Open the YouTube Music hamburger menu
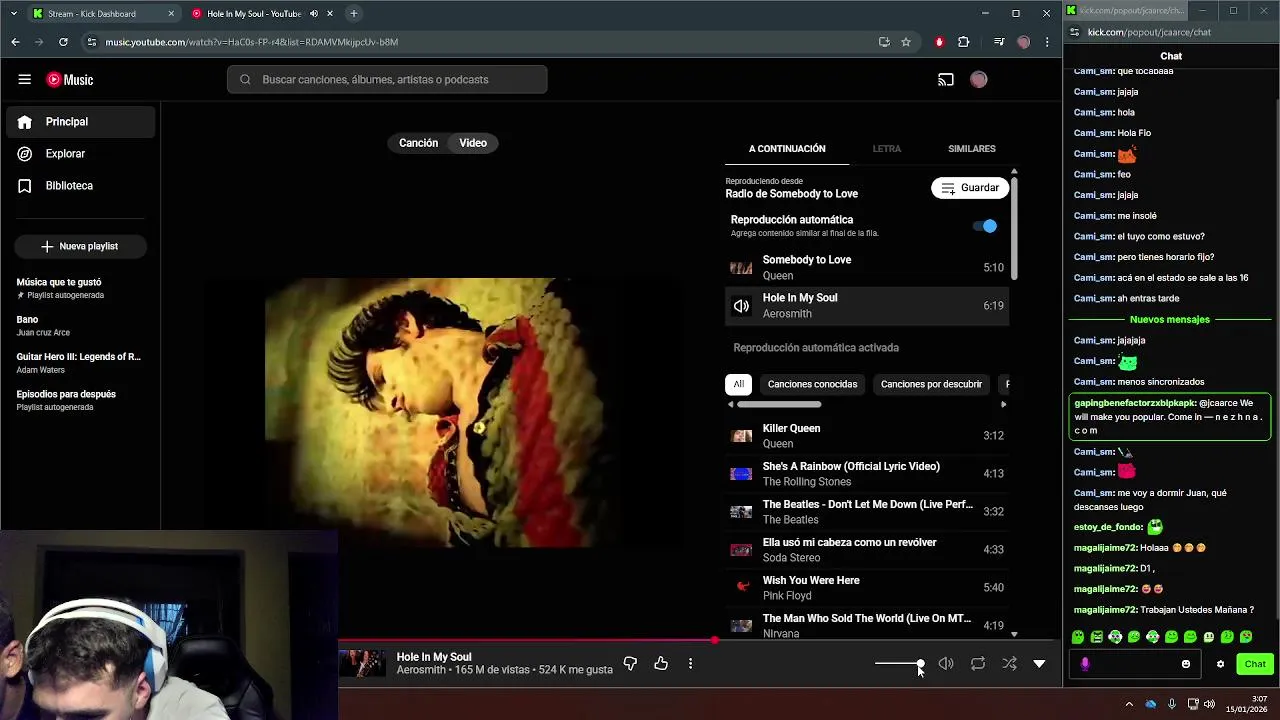 click(24, 79)
